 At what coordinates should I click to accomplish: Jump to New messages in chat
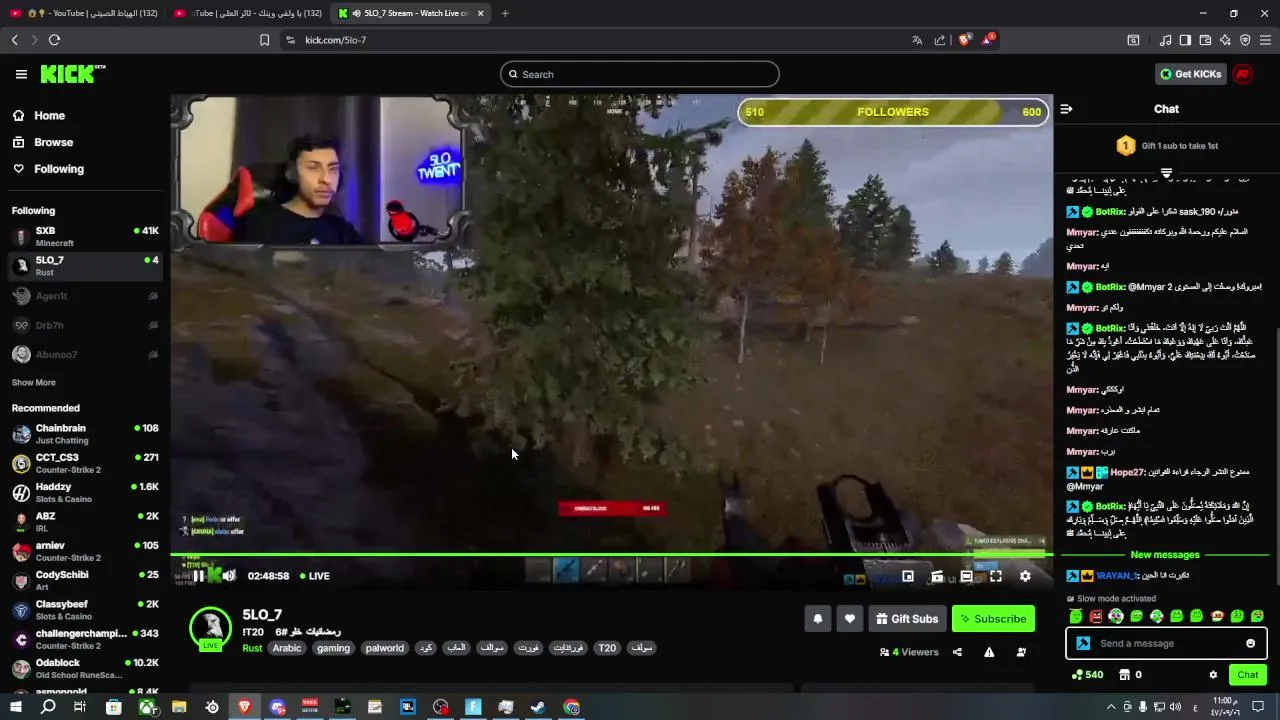1165,555
